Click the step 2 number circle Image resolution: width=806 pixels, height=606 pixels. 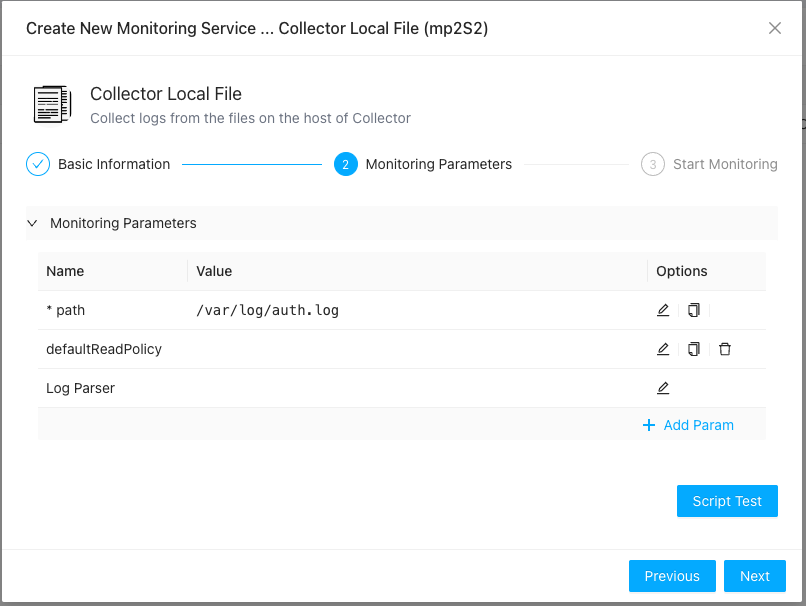coord(346,164)
